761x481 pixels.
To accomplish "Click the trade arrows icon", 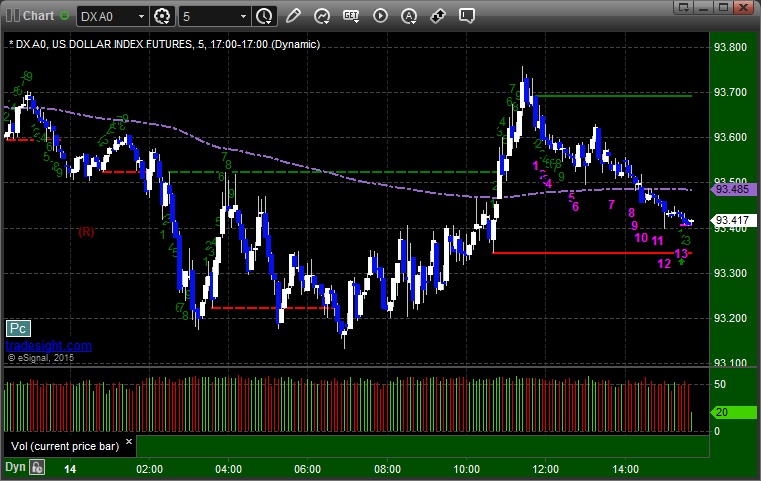I will point(438,16).
